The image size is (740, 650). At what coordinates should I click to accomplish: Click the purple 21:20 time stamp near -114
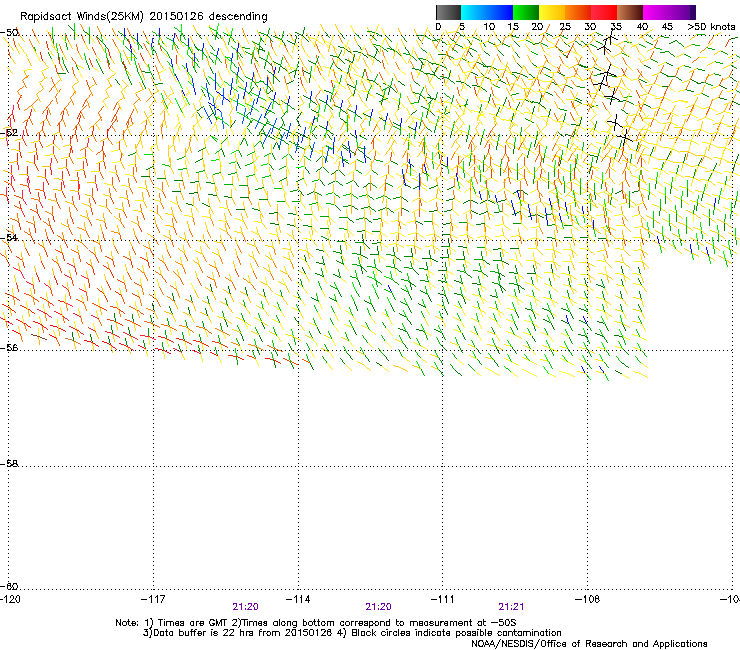[x=245, y=607]
